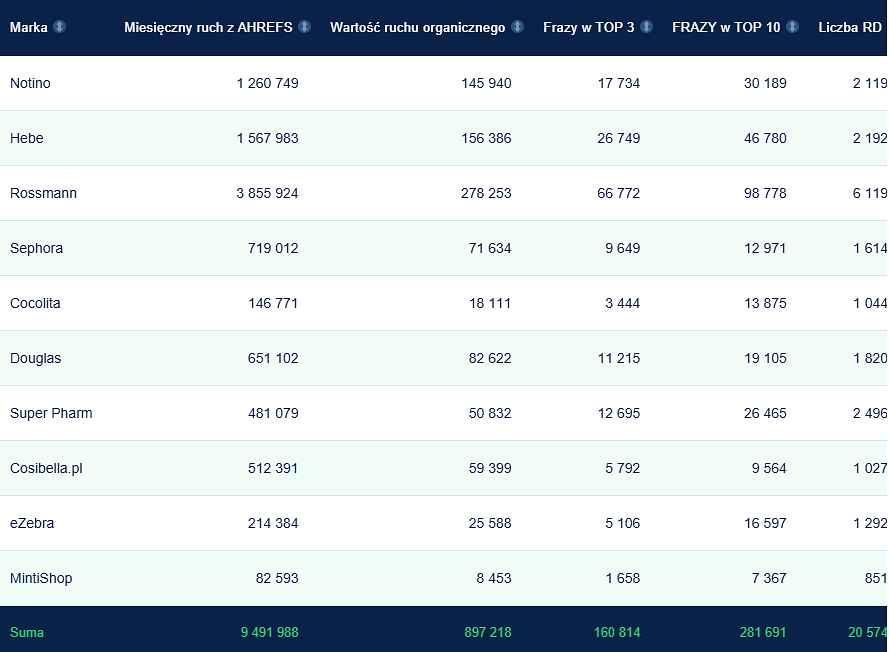
Task: Click sort icon next to Frazy w TOP 3
Action: (x=646, y=27)
